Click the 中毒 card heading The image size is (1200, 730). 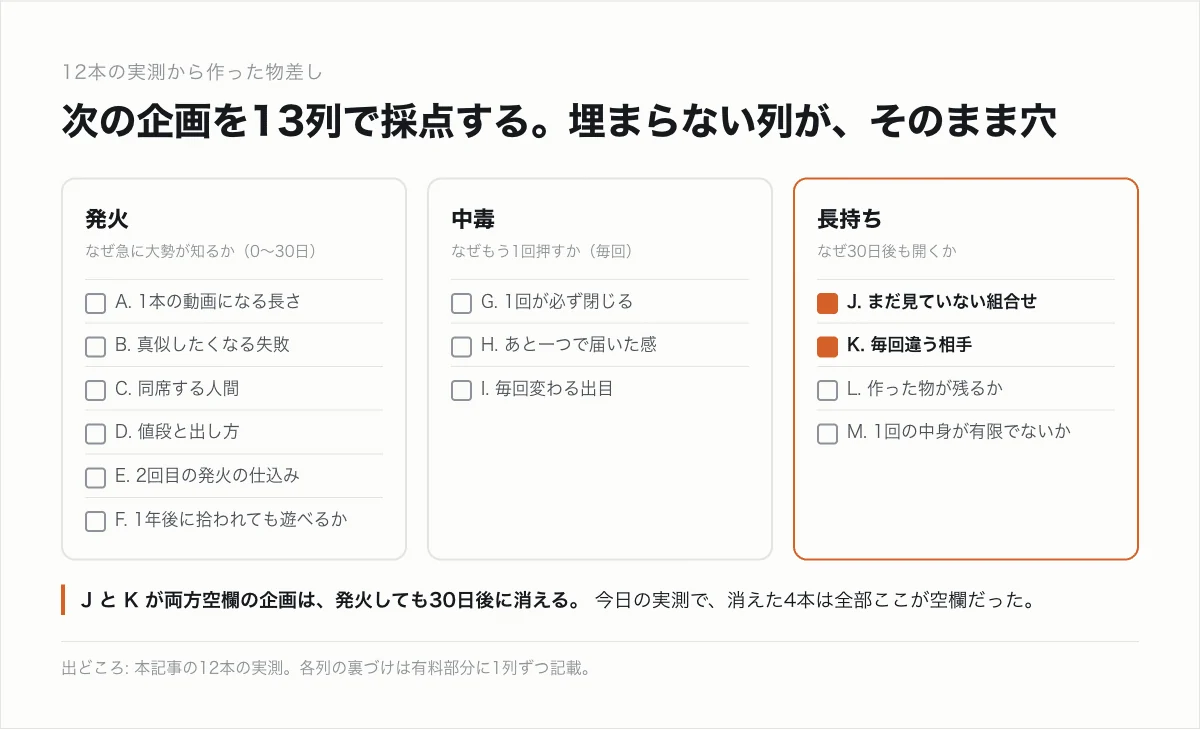coord(473,219)
